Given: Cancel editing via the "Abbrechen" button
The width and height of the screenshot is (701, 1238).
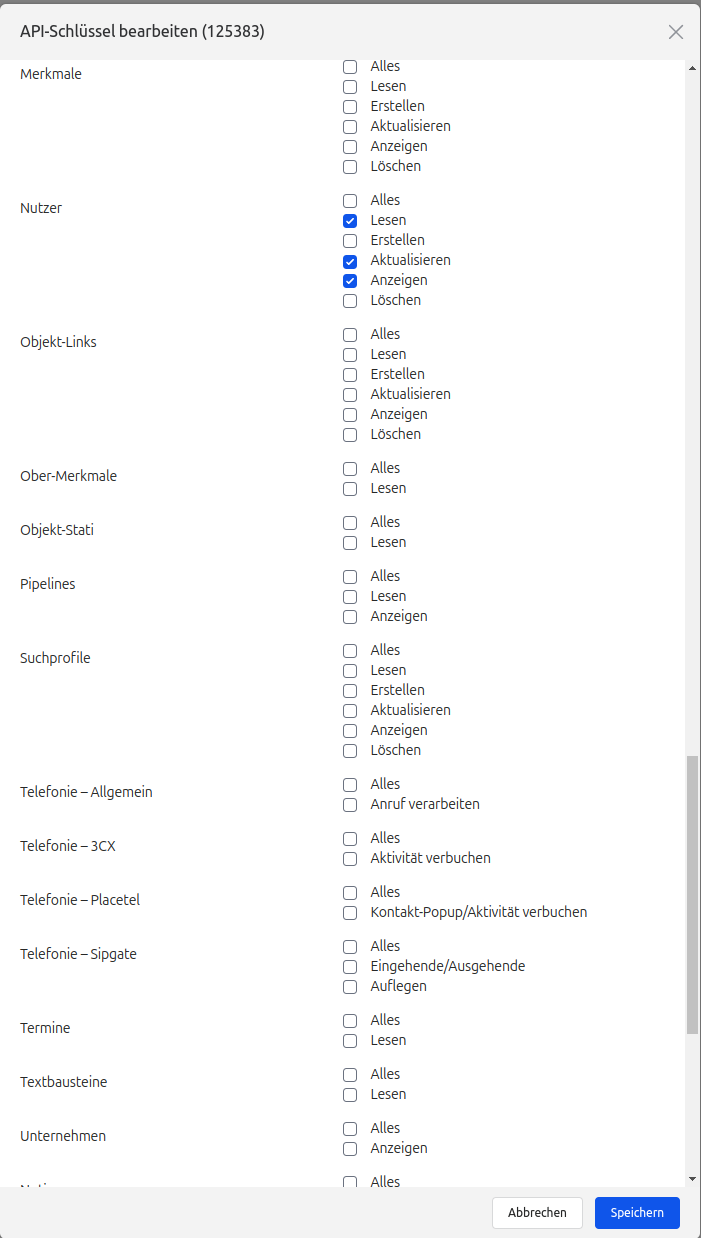Looking at the screenshot, I should click(537, 1212).
